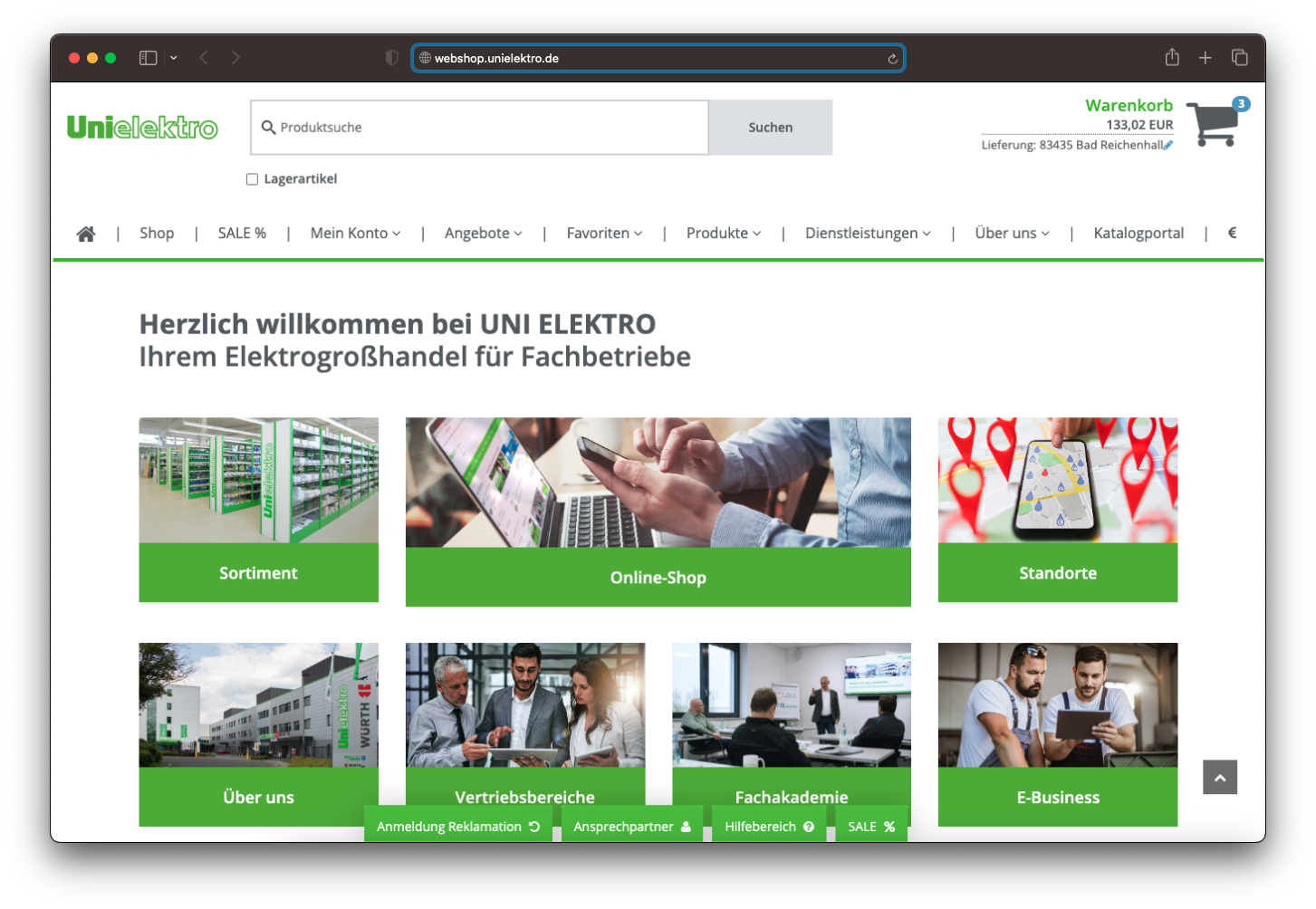Open the Dienstleistungen dropdown

click(x=866, y=233)
